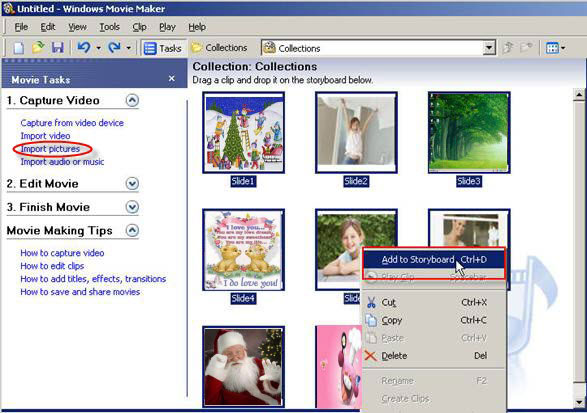Collapse the Movie Making Tips section
The width and height of the screenshot is (587, 413).
click(x=132, y=230)
